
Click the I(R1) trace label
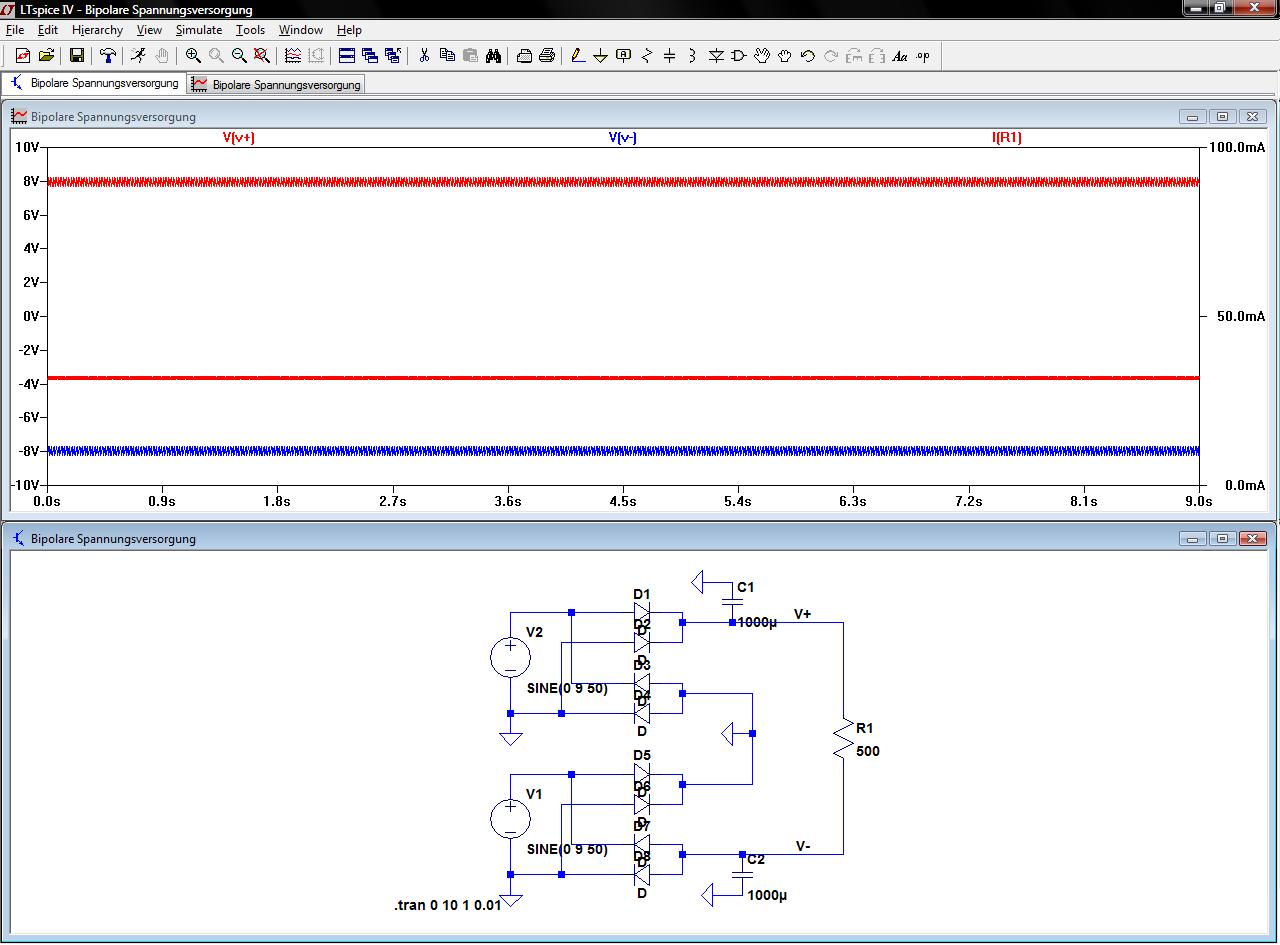(x=1006, y=138)
